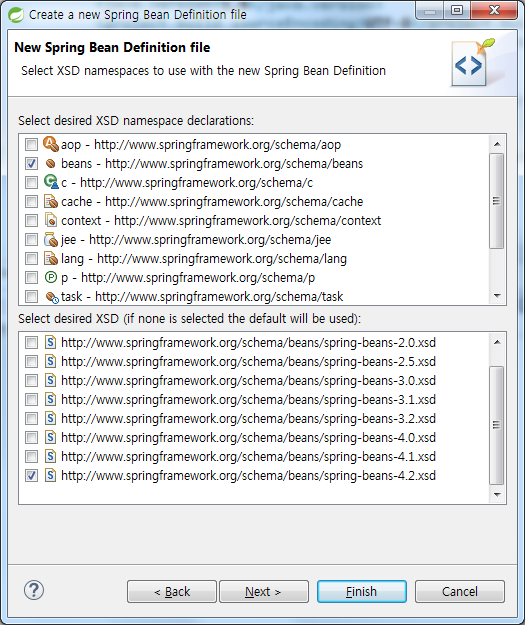Enable the aop namespace checkbox
The image size is (525, 625).
point(31,144)
